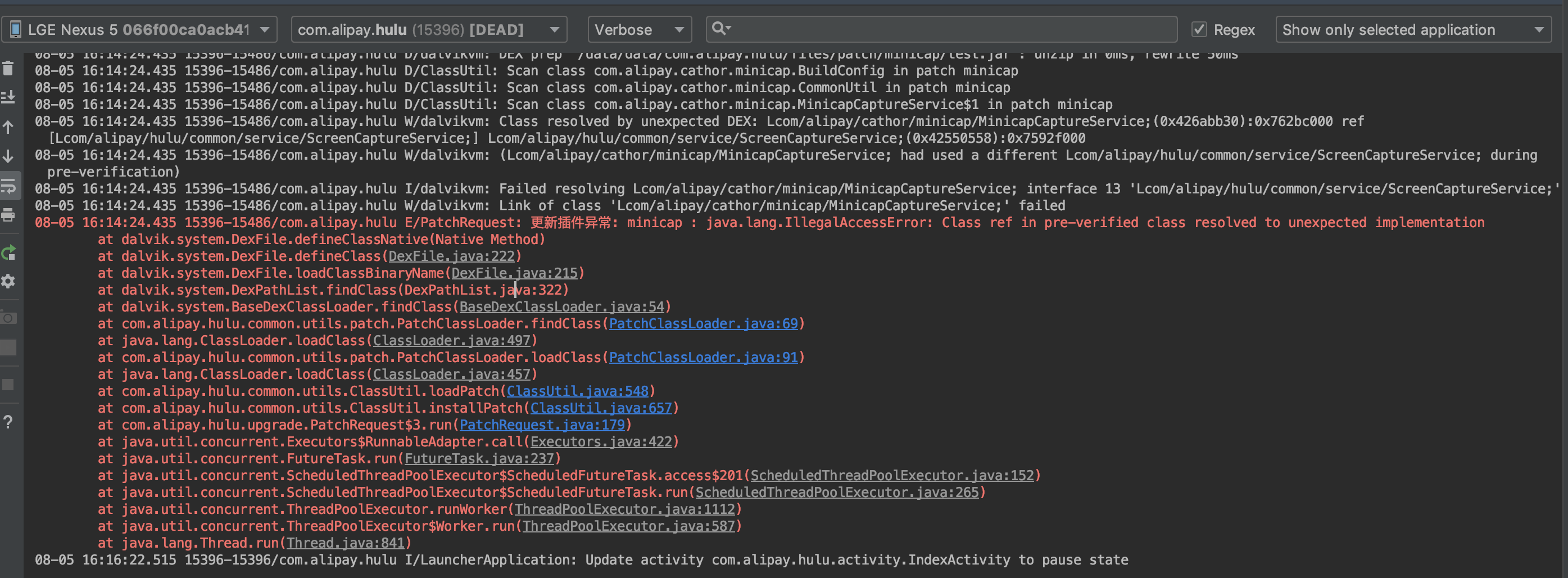Open DexFile.java:215 link

point(514,273)
